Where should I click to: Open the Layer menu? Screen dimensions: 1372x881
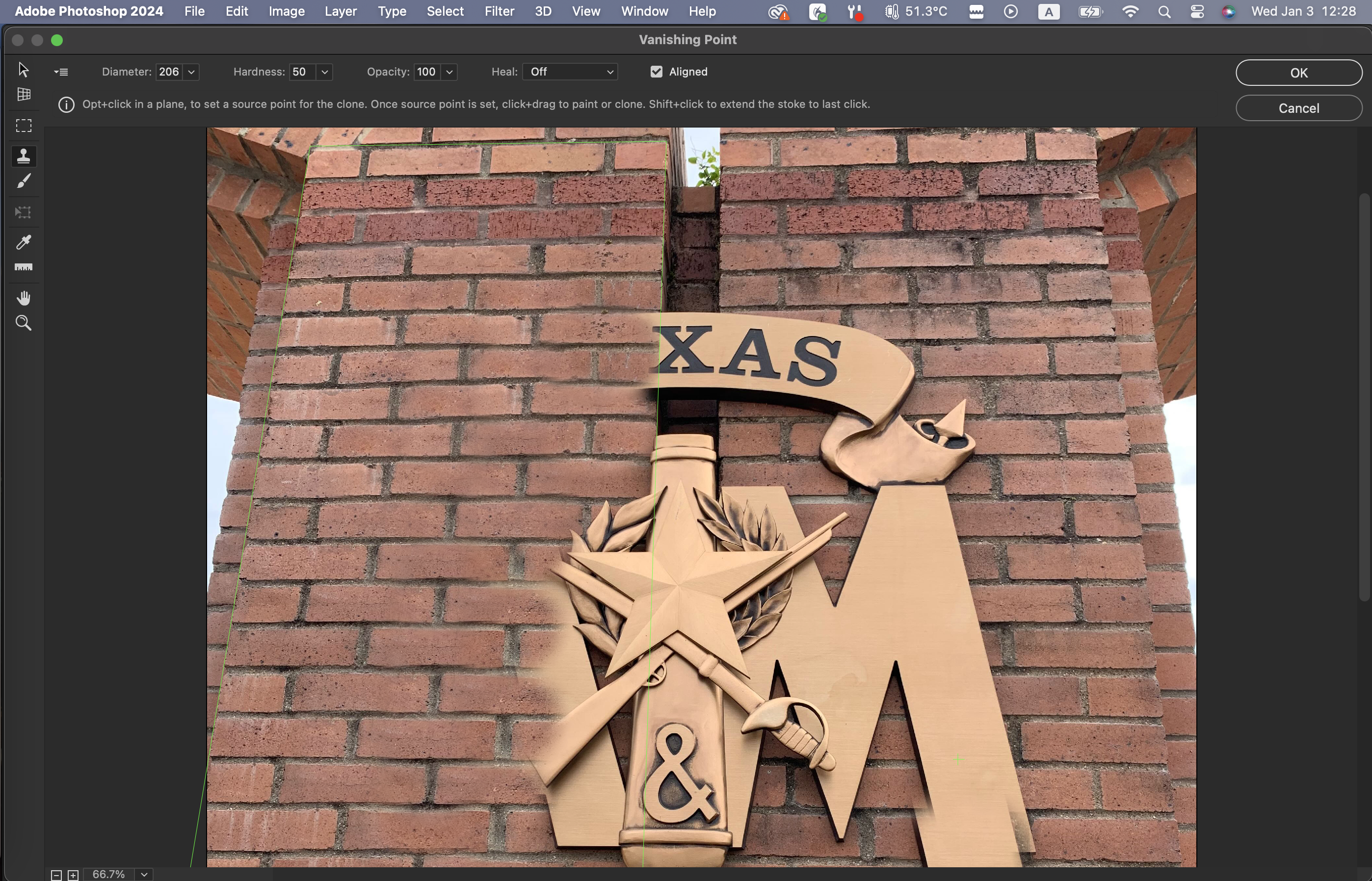[341, 11]
